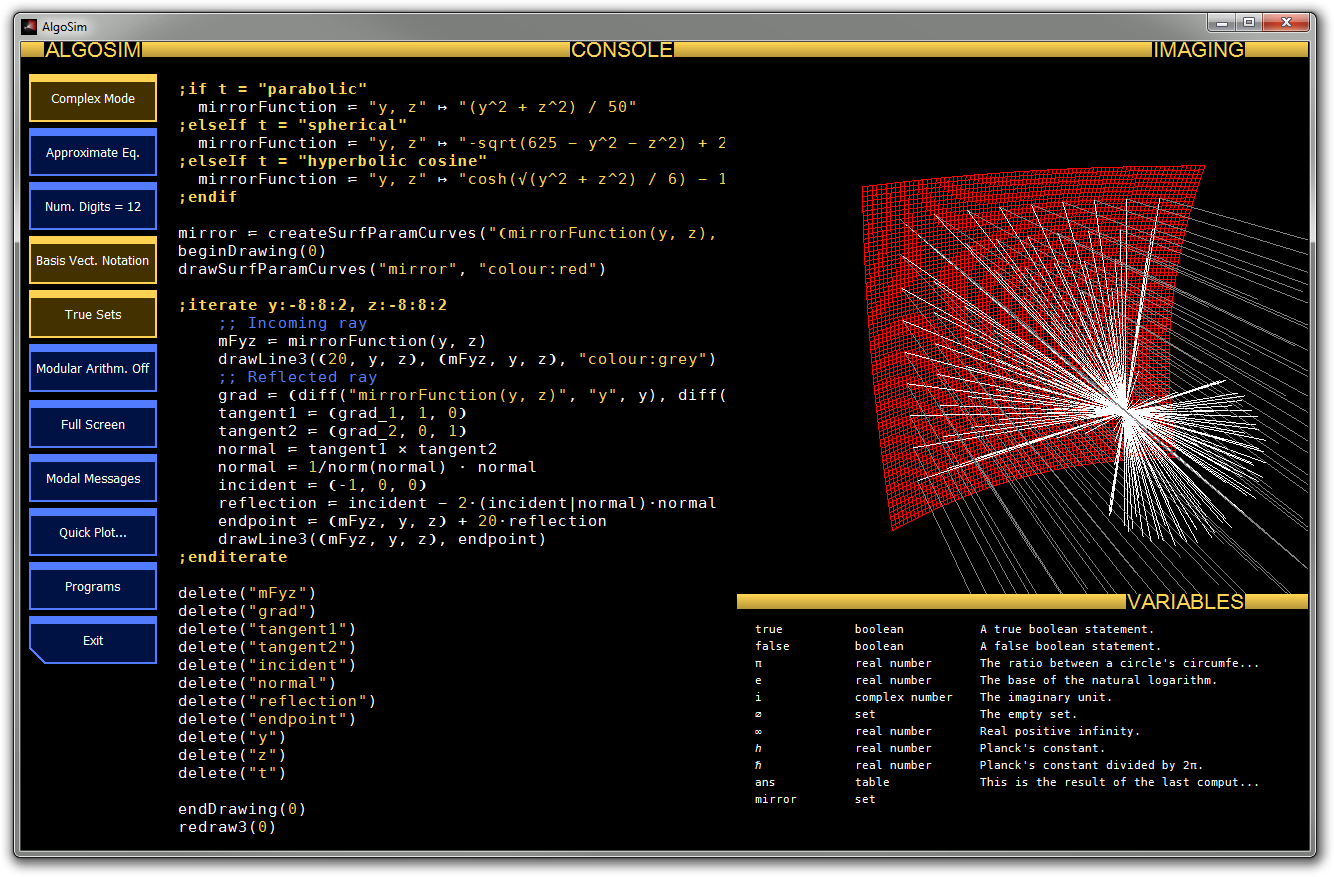The width and height of the screenshot is (1334, 877).
Task: Click the Exit button
Action: point(93,640)
